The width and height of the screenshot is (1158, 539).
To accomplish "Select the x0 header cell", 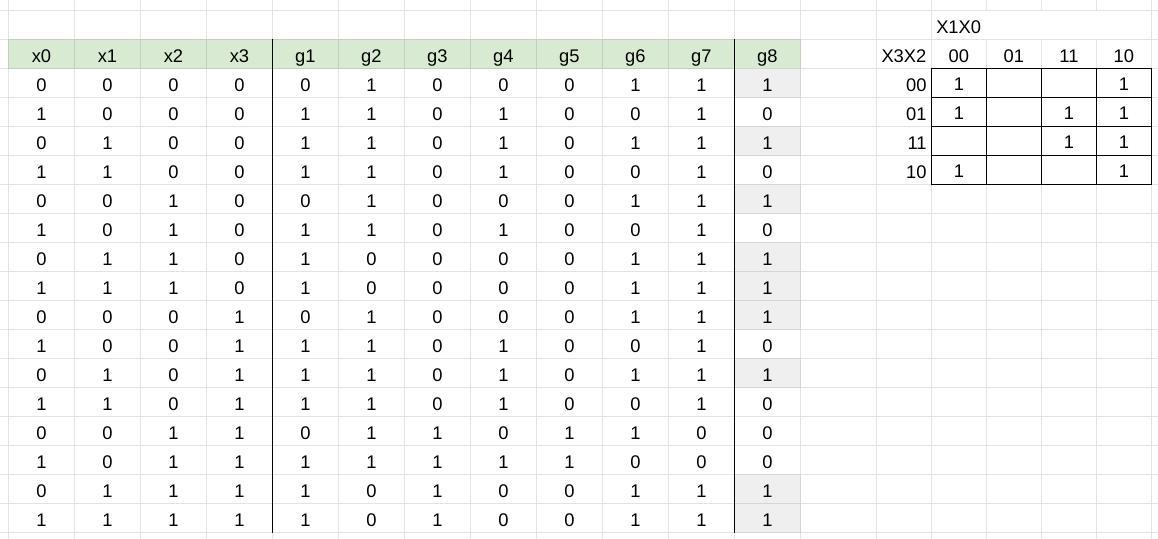I will 41,55.
